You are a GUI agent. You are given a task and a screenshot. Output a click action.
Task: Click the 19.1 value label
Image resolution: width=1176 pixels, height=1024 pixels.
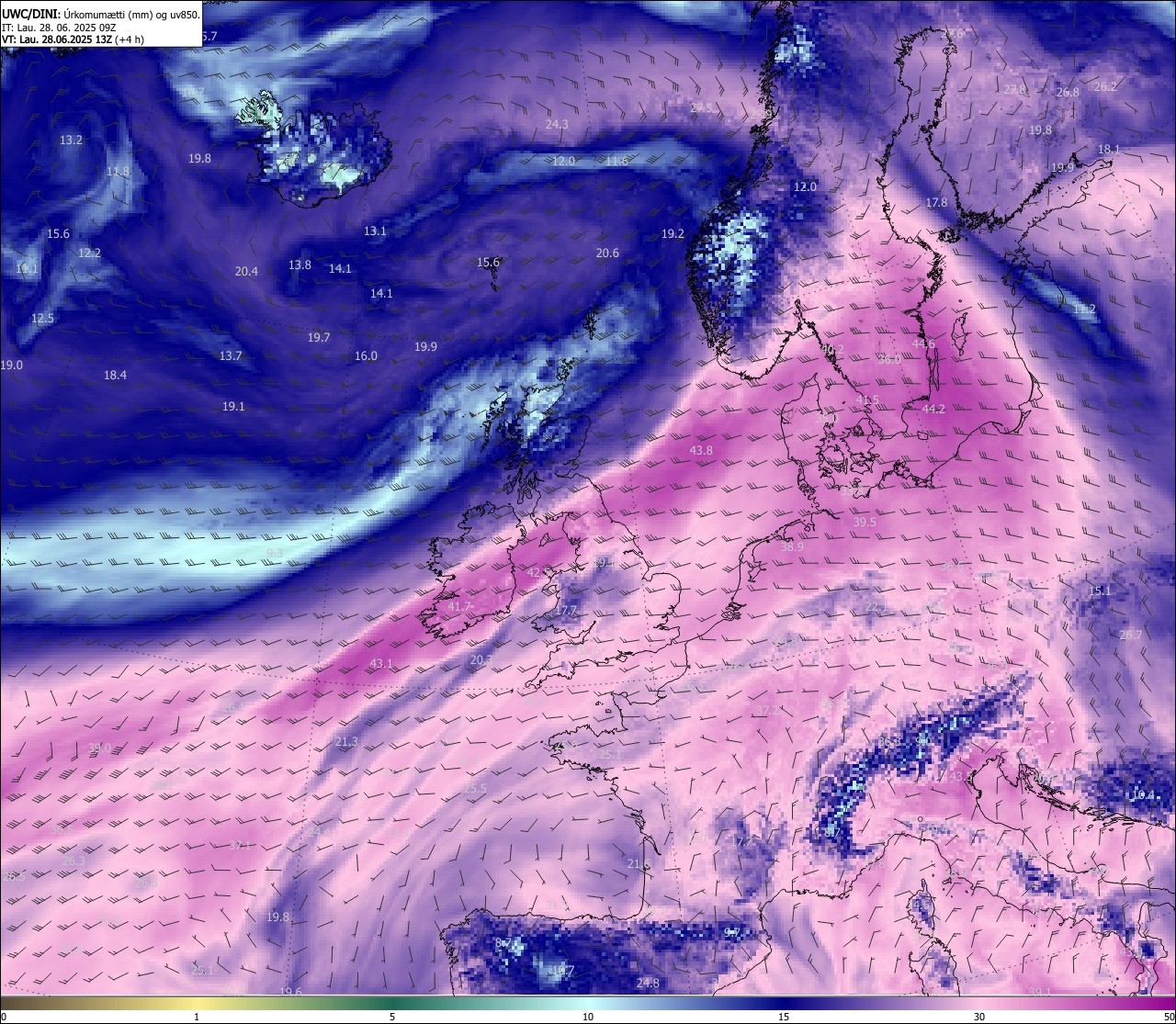233,407
